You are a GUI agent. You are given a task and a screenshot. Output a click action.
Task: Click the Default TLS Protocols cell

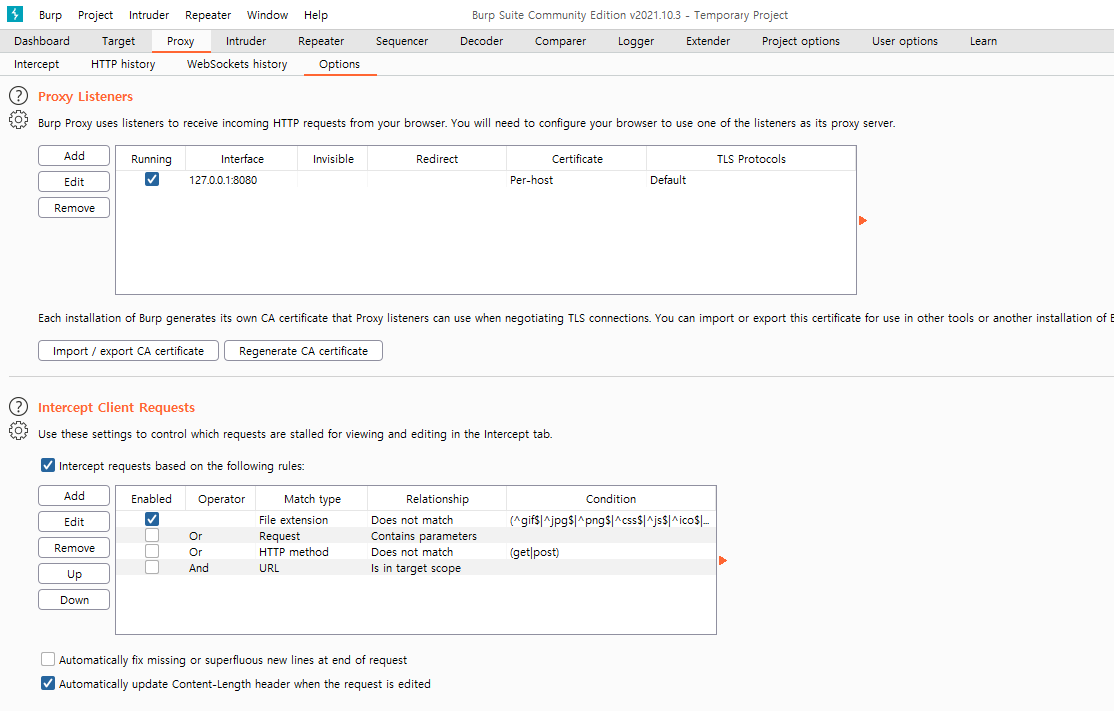click(x=751, y=180)
